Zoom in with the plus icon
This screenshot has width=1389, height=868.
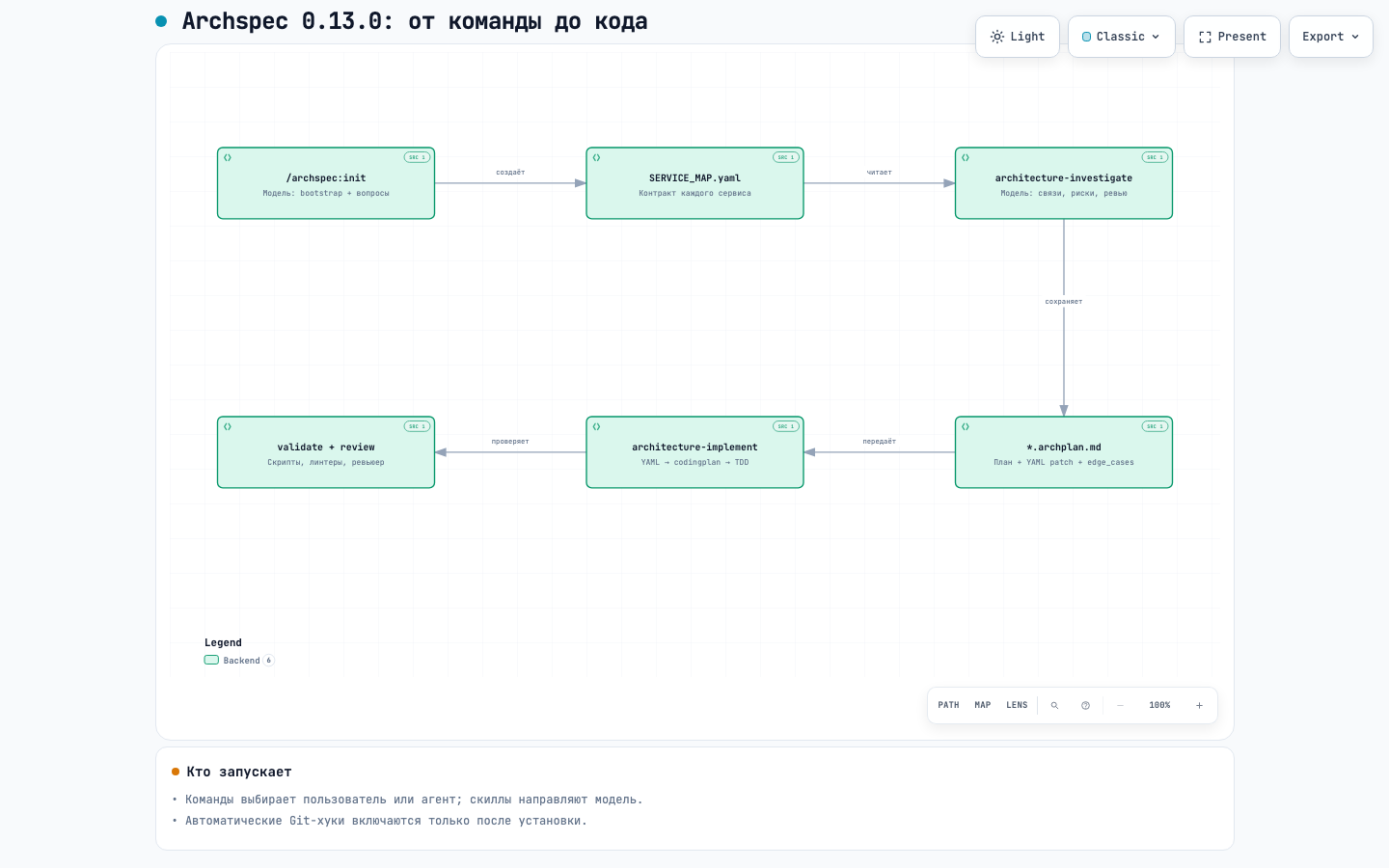1199,705
